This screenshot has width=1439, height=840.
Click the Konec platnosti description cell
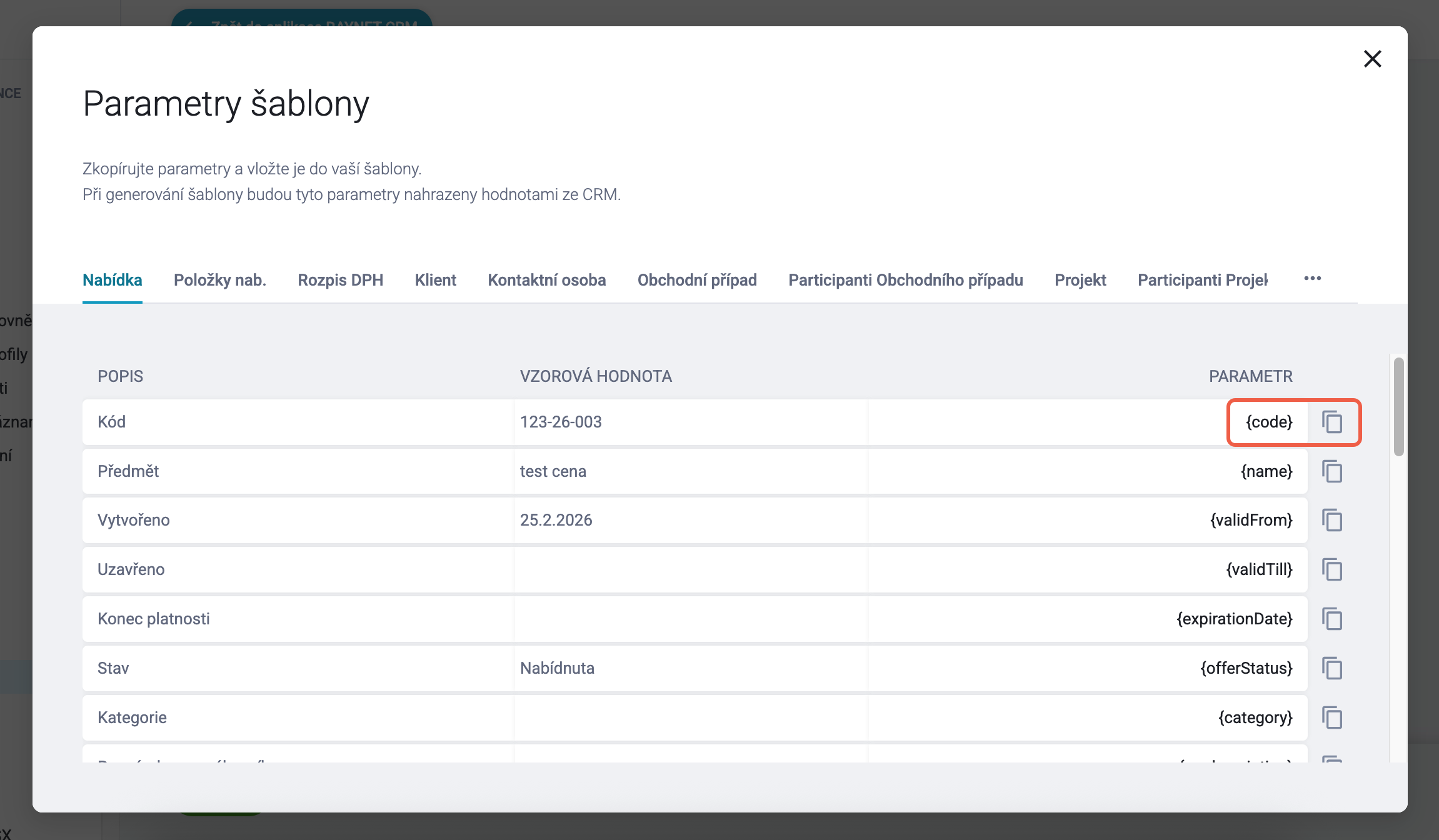click(298, 619)
